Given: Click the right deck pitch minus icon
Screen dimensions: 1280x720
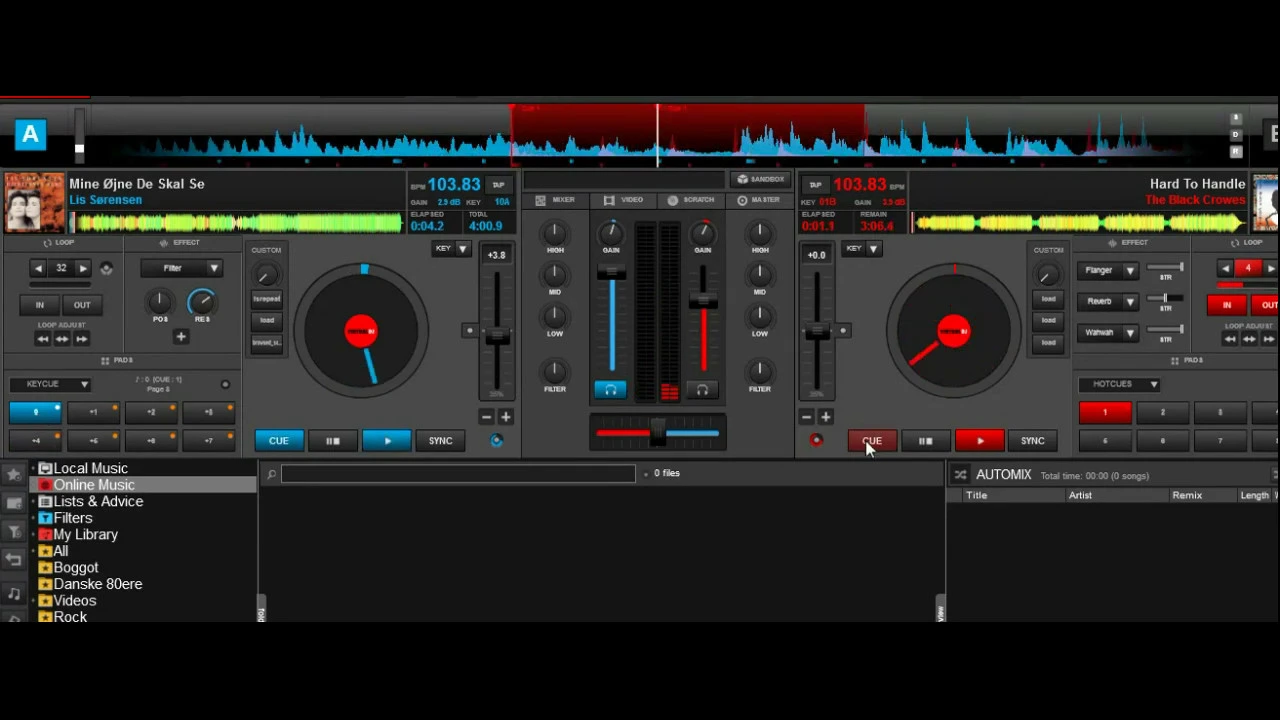Looking at the screenshot, I should click(x=807, y=417).
